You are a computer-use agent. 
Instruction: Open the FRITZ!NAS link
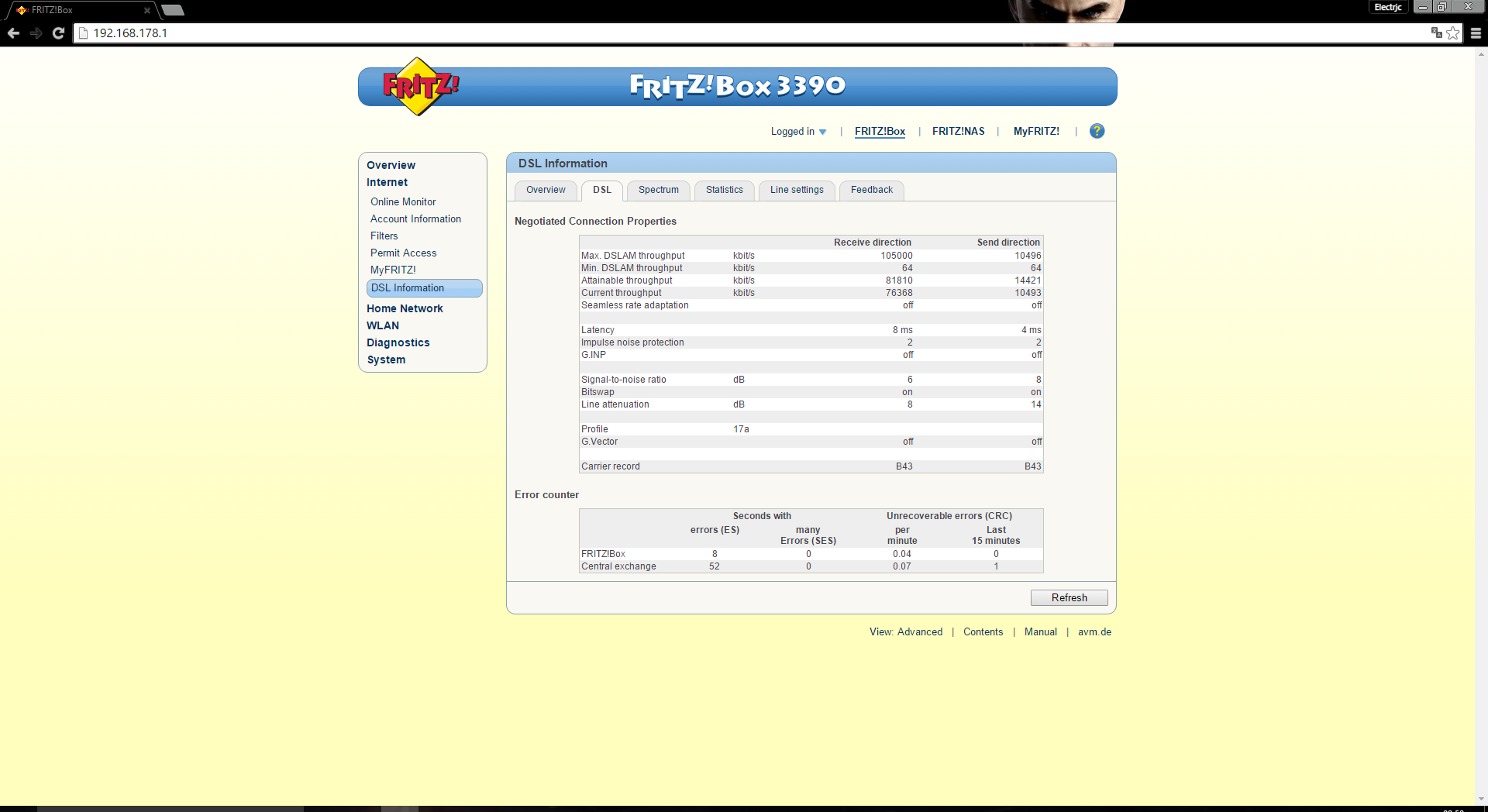coord(959,132)
